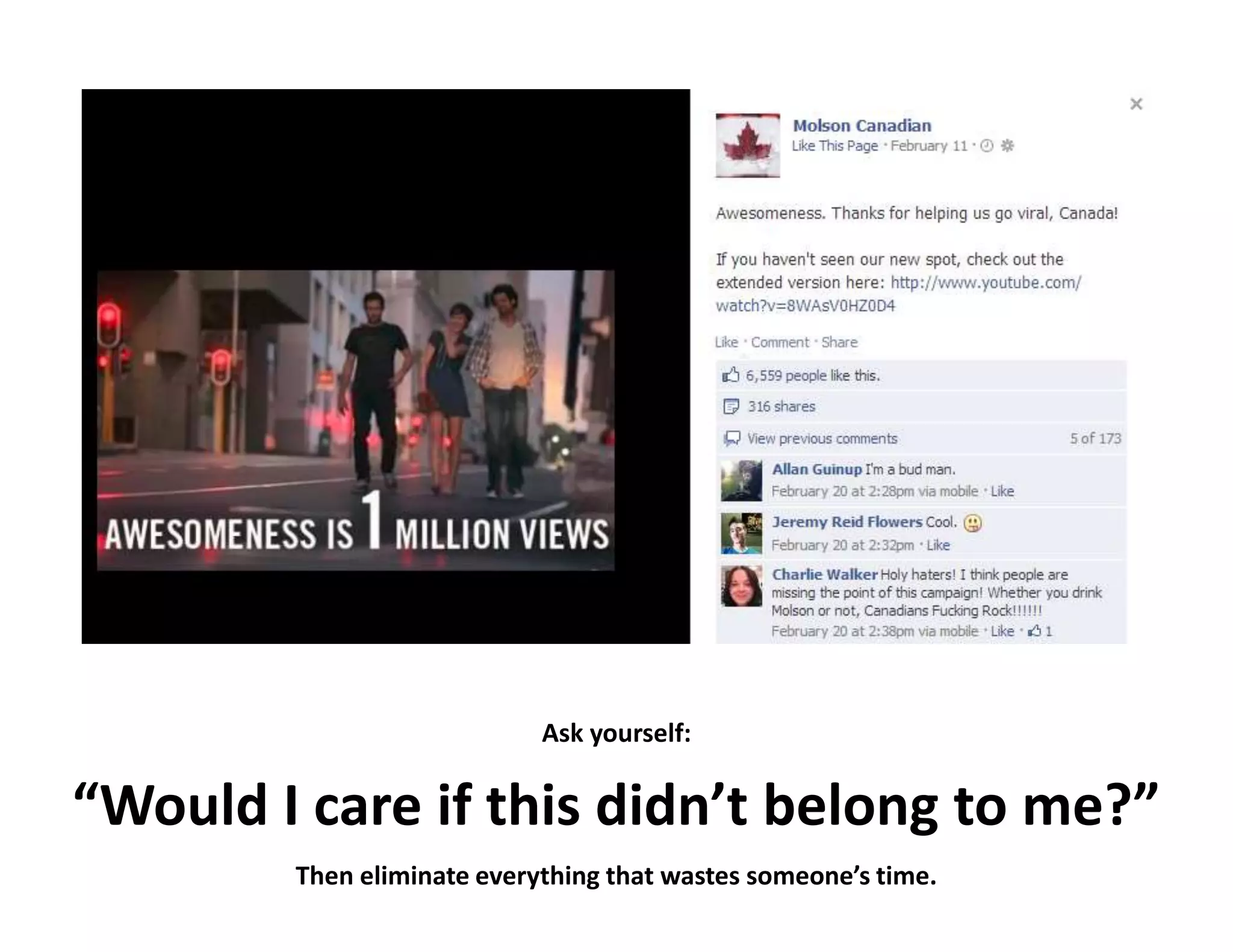This screenshot has width=1233, height=952.
Task: Click the clock icon beside February 11
Action: (x=987, y=146)
